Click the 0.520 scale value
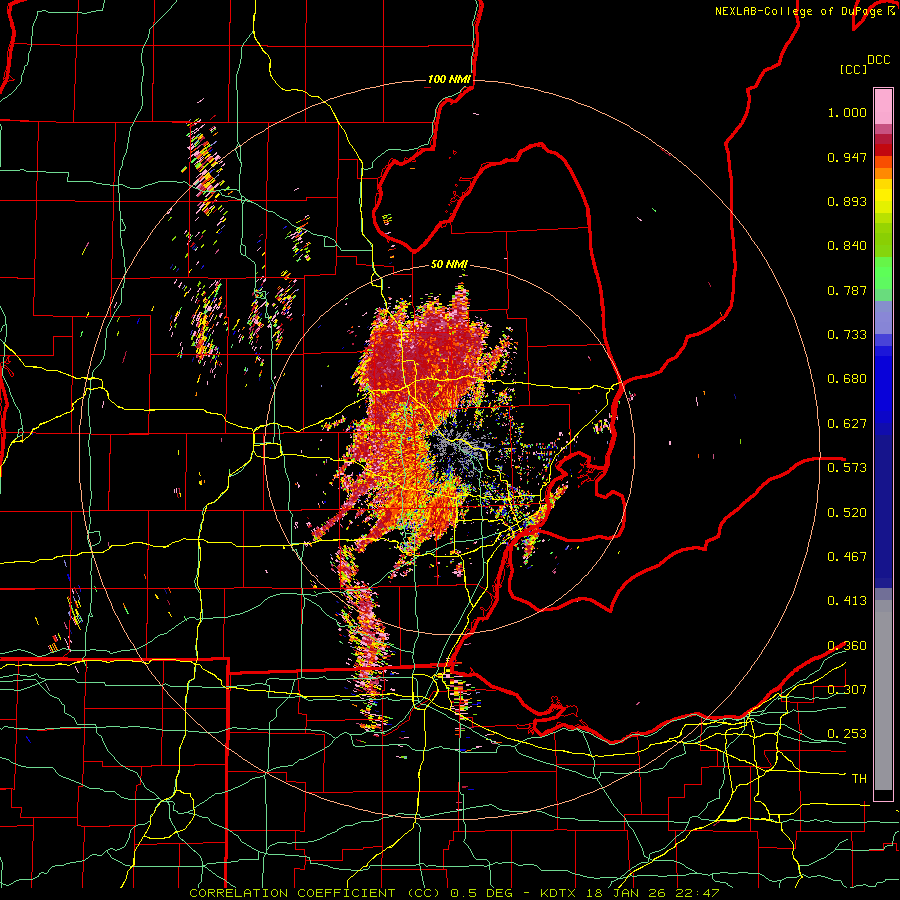Viewport: 900px width, 900px height. [x=847, y=513]
